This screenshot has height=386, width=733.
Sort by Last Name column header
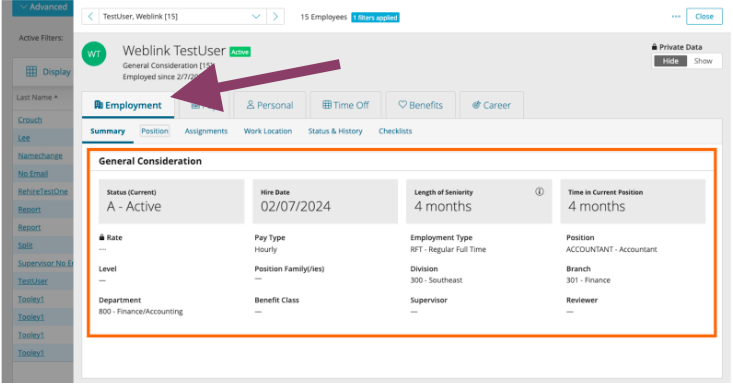[36, 97]
